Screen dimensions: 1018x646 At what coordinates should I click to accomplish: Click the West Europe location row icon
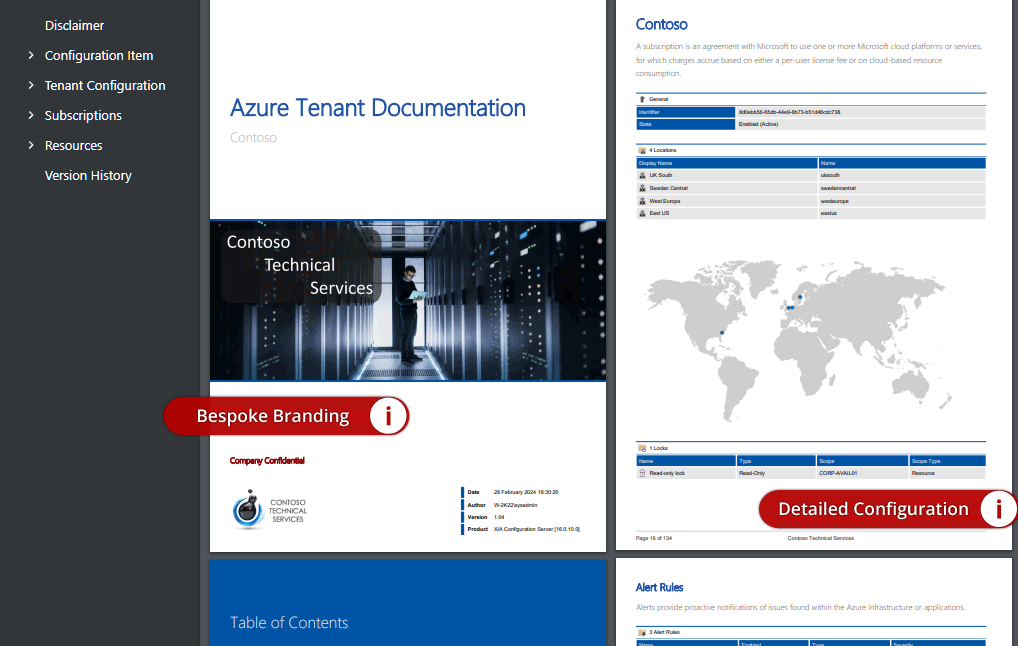tap(642, 201)
